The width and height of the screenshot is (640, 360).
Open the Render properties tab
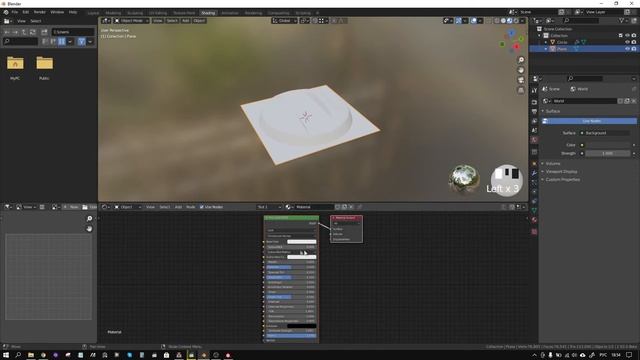[x=534, y=102]
